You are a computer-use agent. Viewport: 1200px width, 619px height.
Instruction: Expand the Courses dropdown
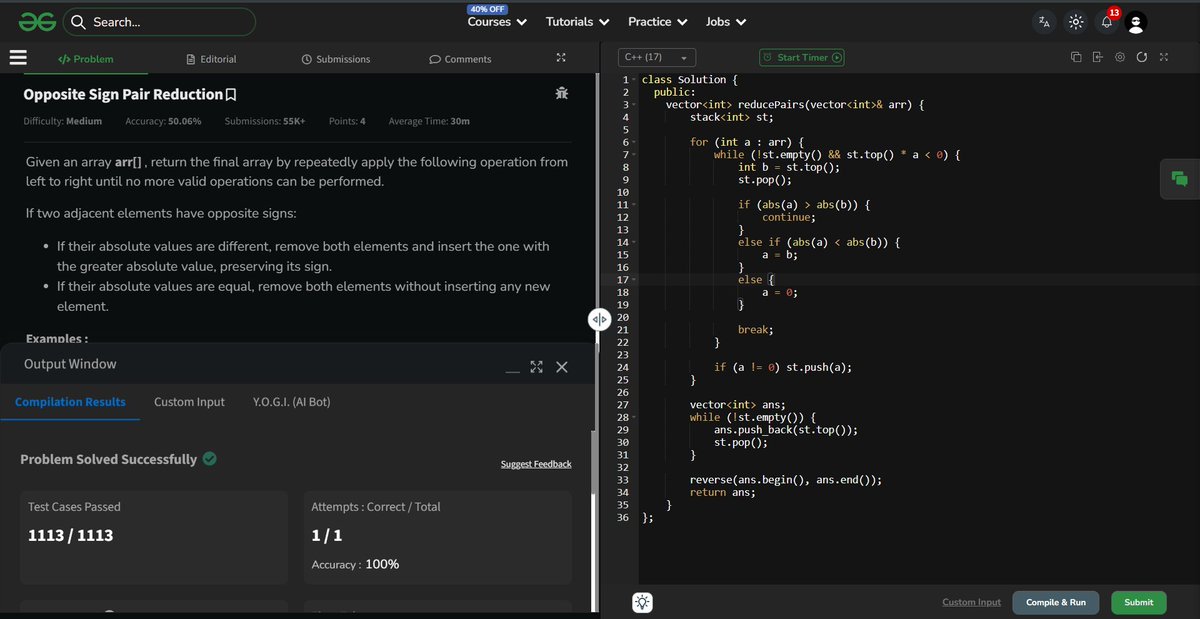coord(496,21)
